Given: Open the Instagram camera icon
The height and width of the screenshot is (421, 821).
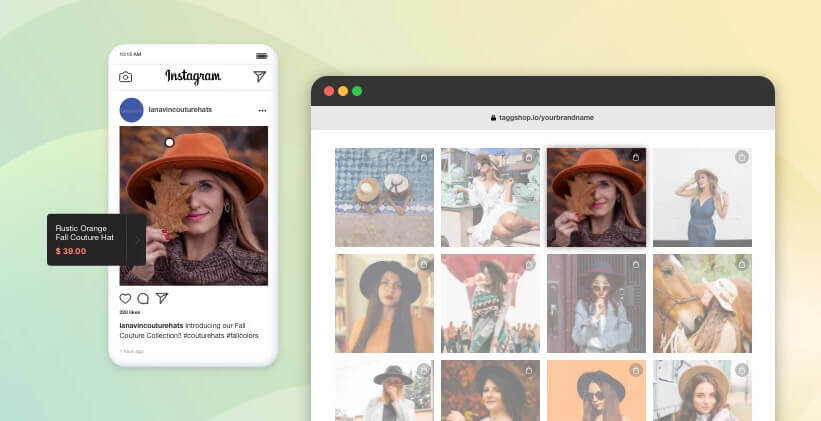Looking at the screenshot, I should [x=126, y=77].
